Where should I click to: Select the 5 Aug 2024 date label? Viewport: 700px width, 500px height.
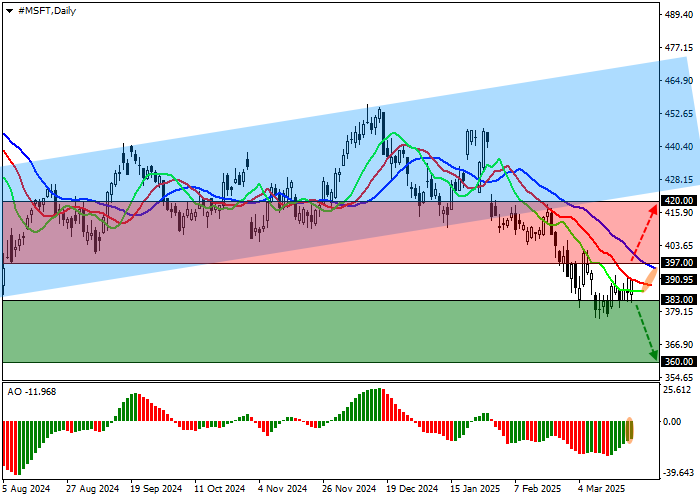[27, 490]
